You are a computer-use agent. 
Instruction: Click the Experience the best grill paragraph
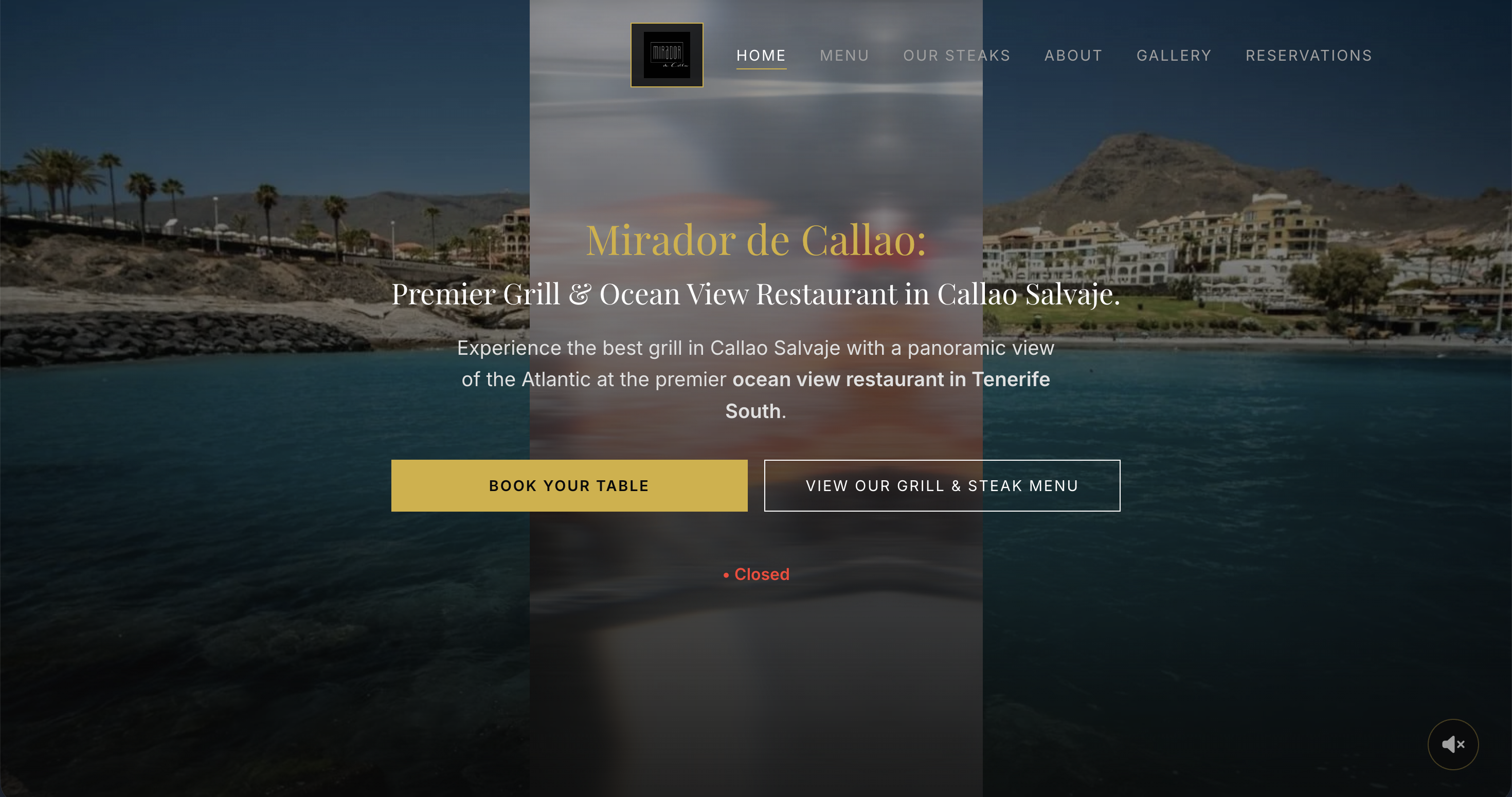(756, 379)
